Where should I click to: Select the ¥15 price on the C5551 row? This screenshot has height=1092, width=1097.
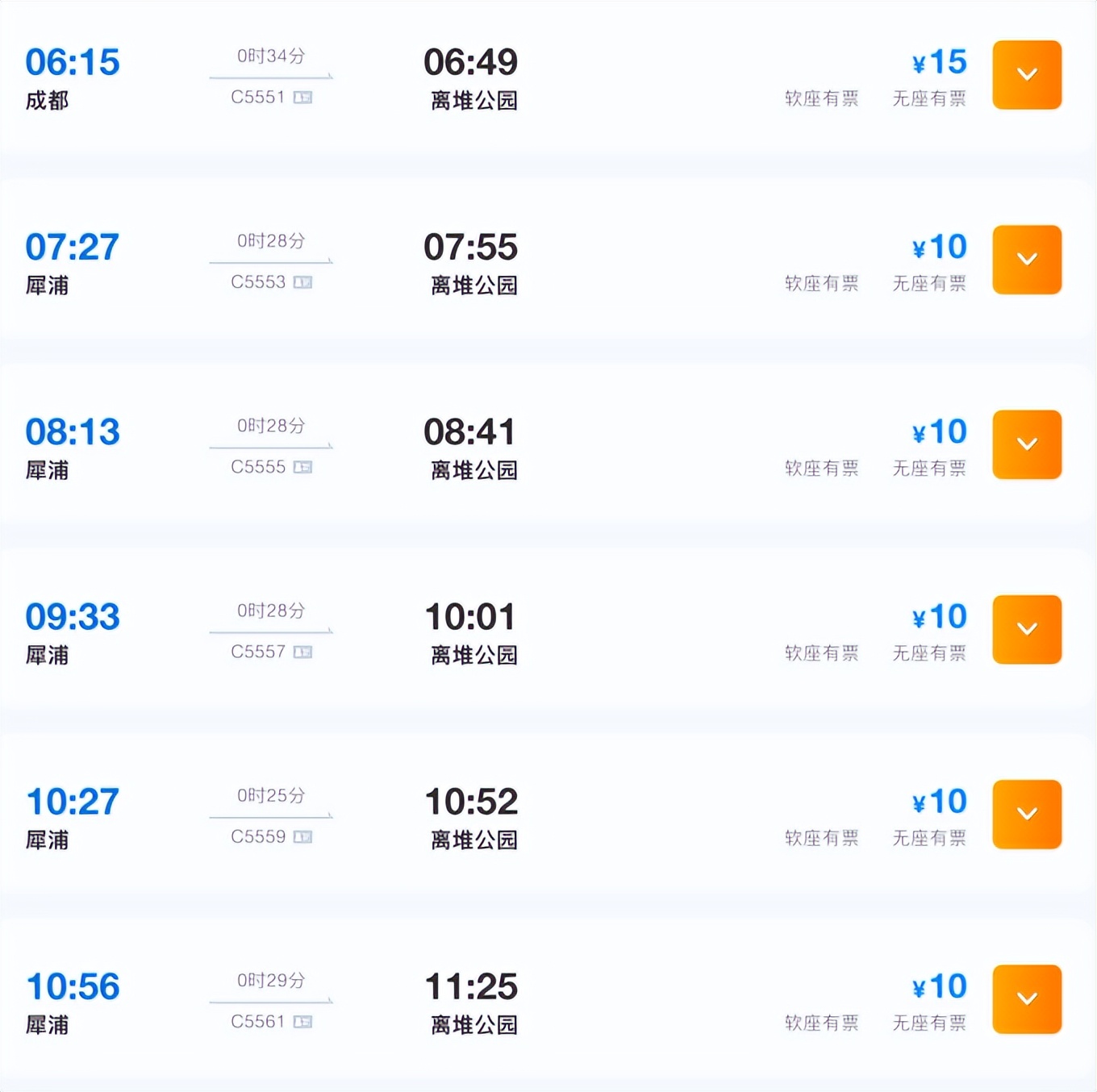940,62
